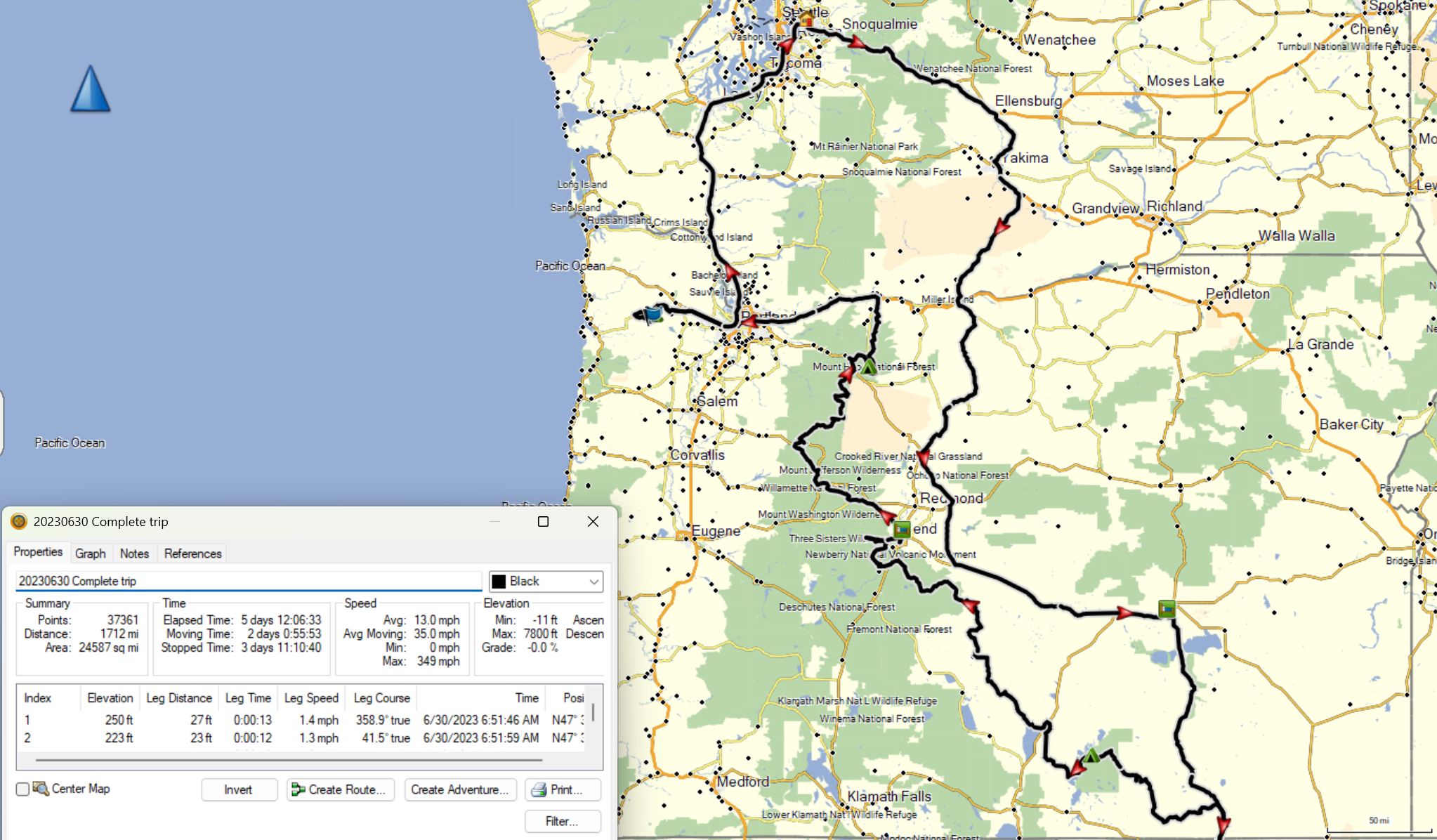Click the BaseCamp icon in dialog title bar

[19, 522]
